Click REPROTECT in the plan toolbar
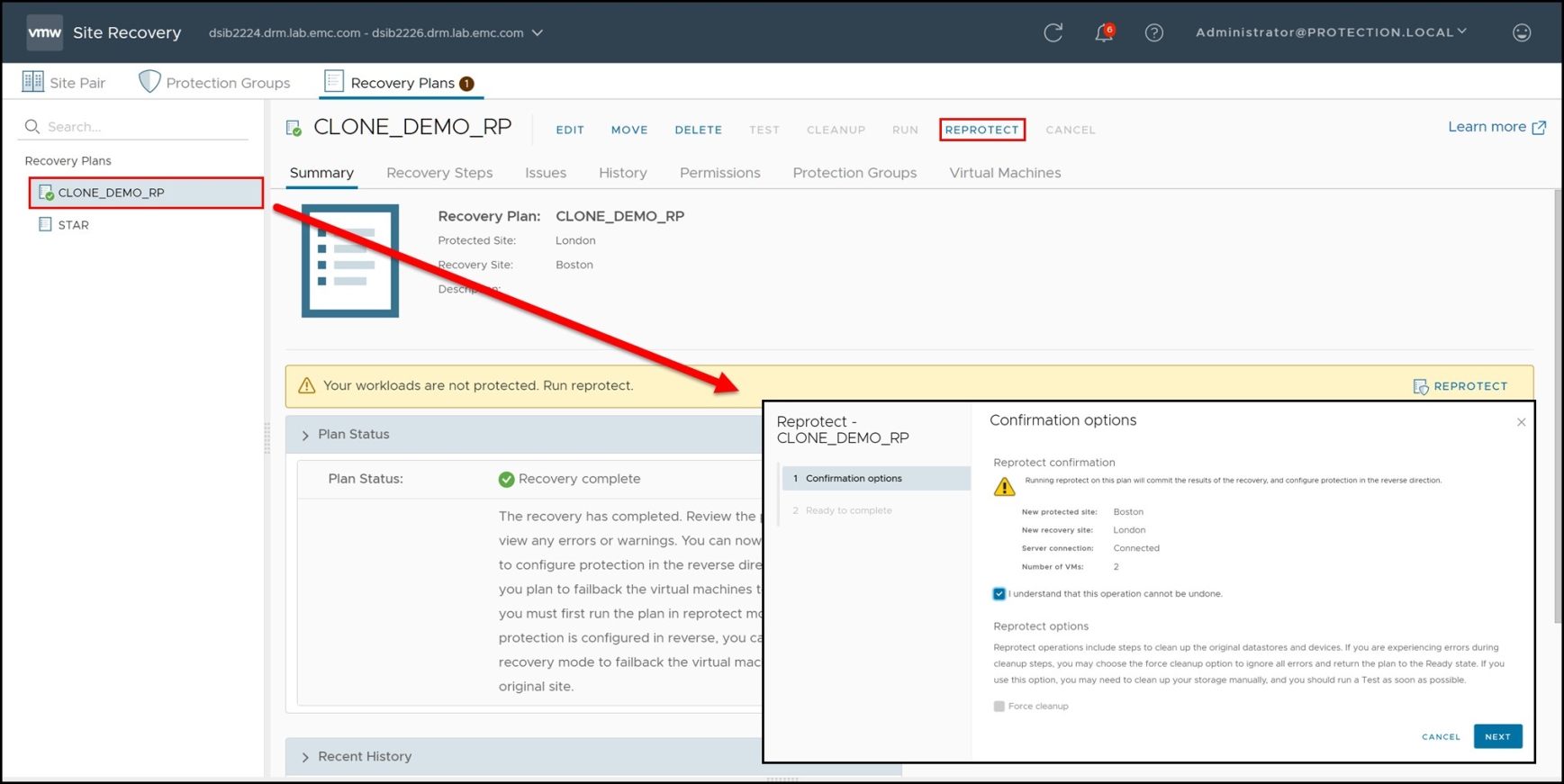The width and height of the screenshot is (1564, 784). [981, 130]
